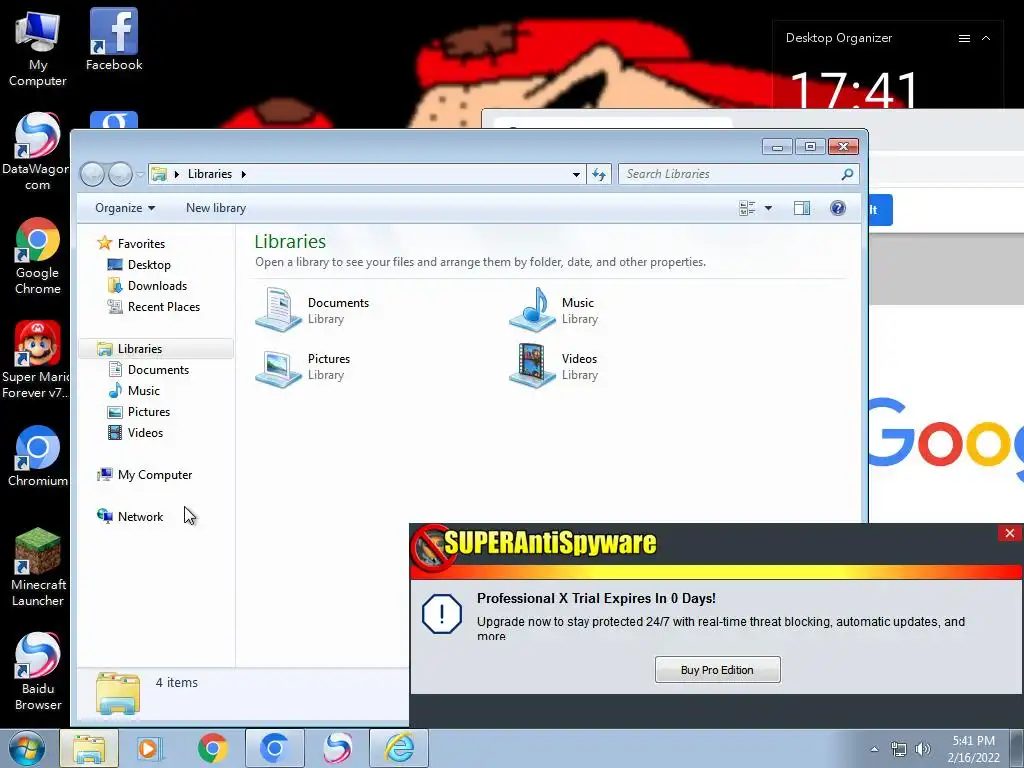Show hidden tray icons arrow
The image size is (1024, 768).
[x=874, y=749]
